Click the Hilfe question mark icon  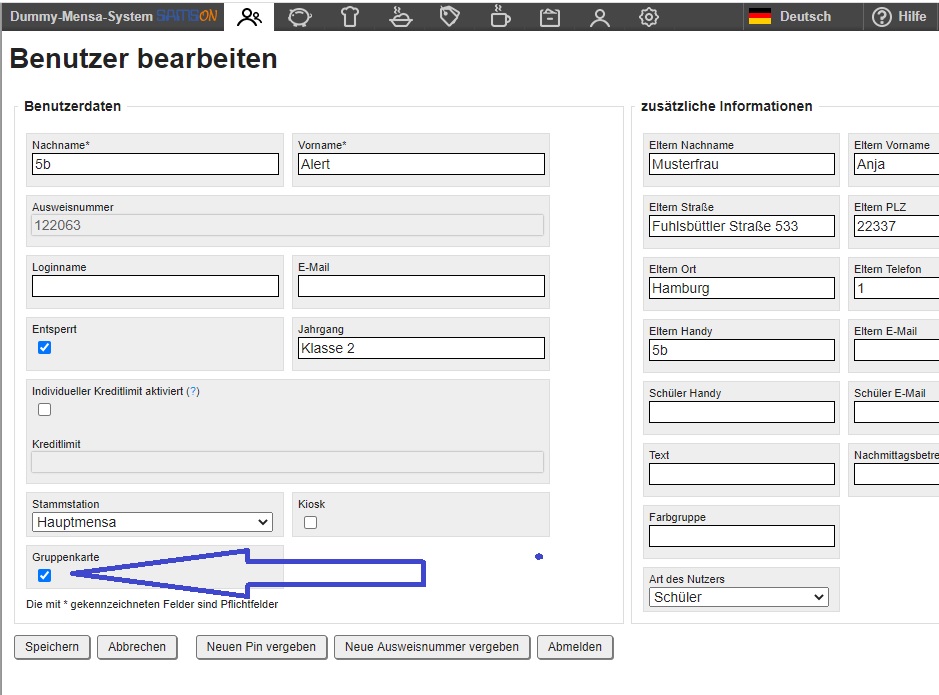click(x=882, y=17)
